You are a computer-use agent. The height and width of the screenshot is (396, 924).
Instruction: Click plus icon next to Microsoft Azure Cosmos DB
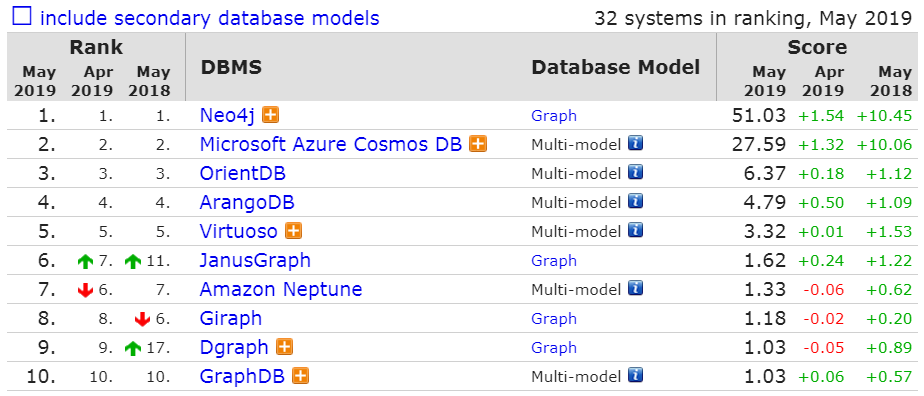[x=478, y=144]
